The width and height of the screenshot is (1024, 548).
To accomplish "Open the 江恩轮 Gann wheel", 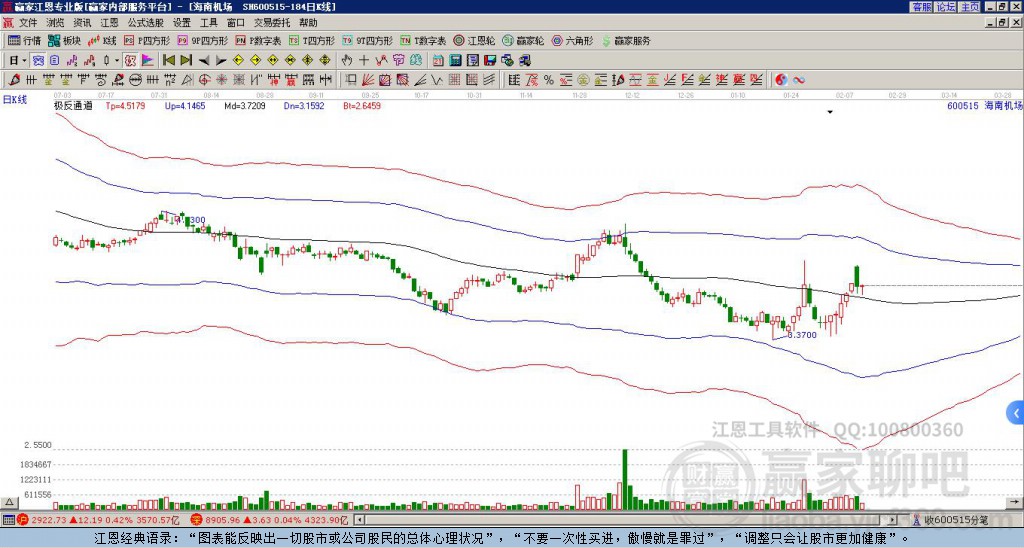I will pos(475,40).
